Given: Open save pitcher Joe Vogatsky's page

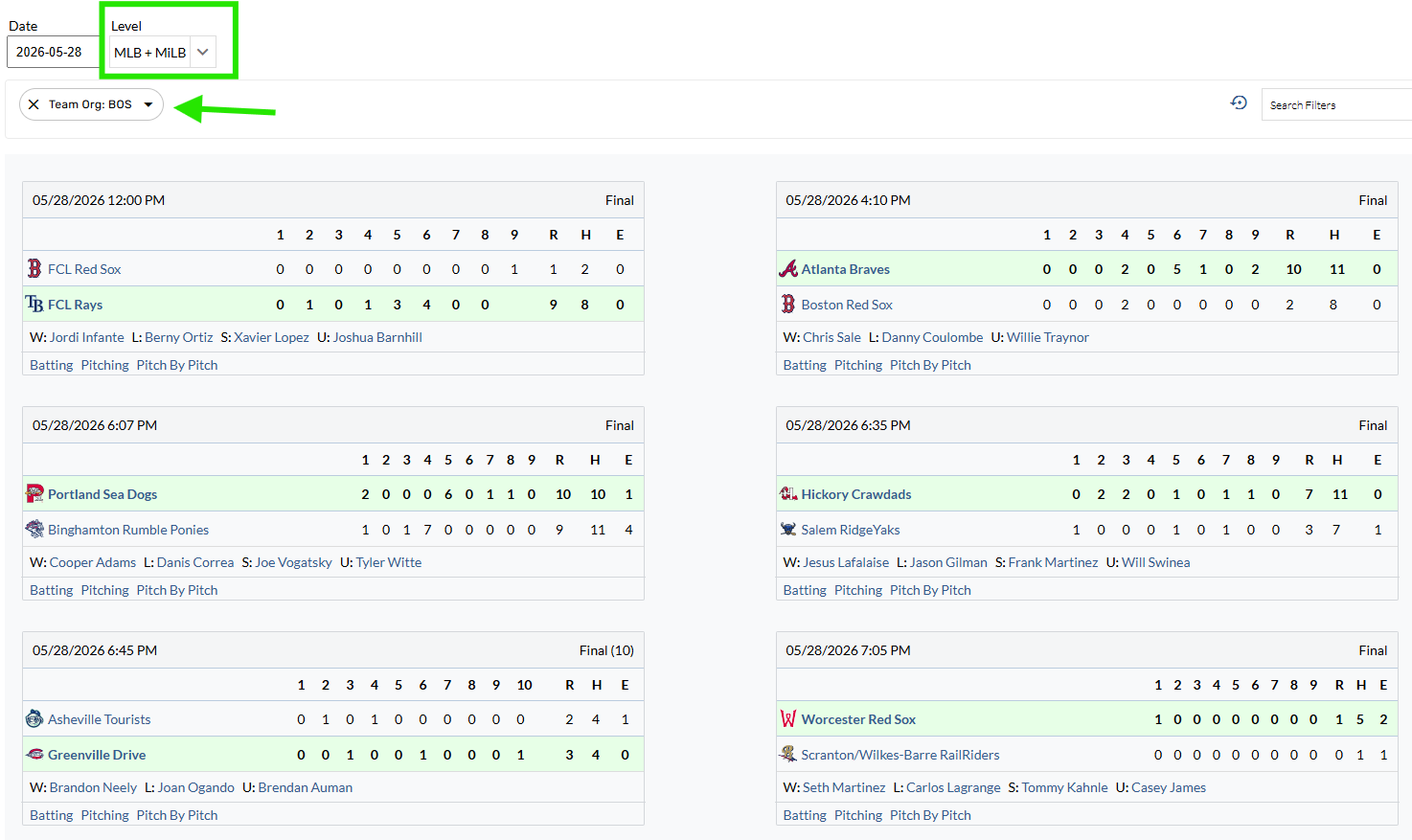Looking at the screenshot, I should (x=293, y=562).
